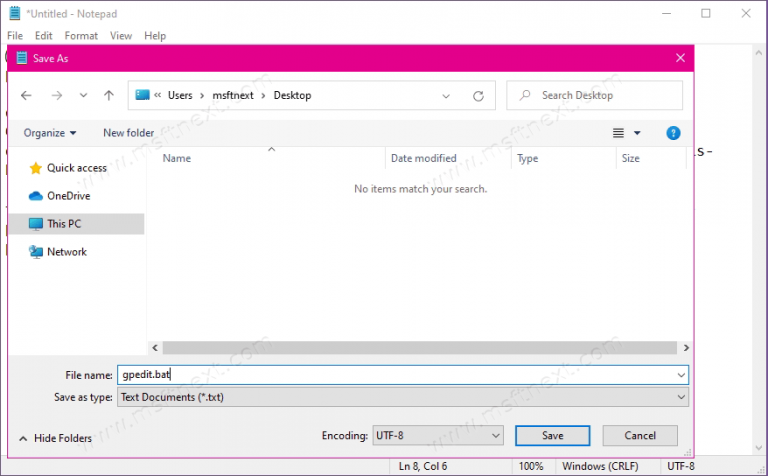768x476 pixels.
Task: Click the Notepad title bar icon
Action: pos(15,13)
